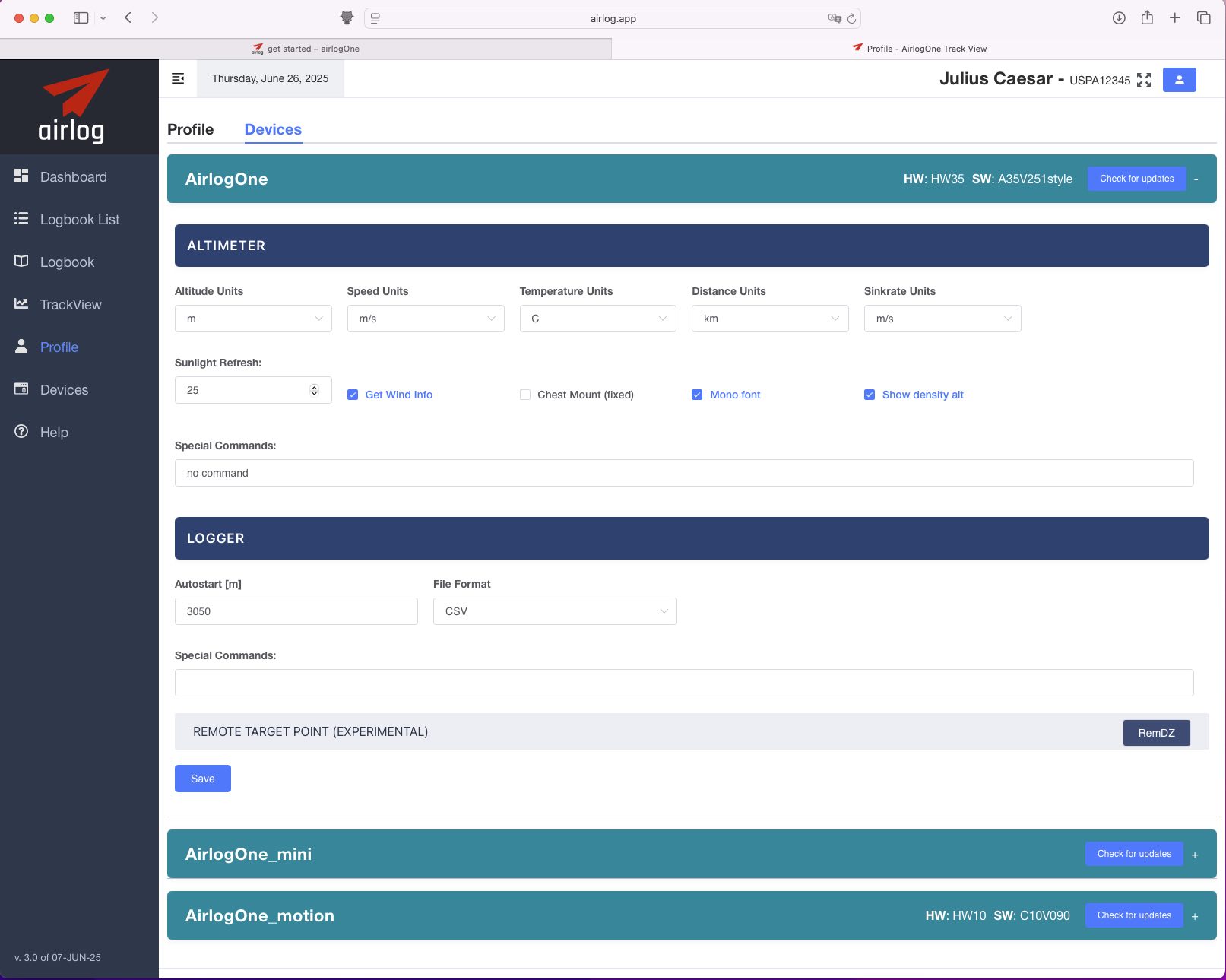Switch to the get started – airlogOne browser tab

click(306, 49)
